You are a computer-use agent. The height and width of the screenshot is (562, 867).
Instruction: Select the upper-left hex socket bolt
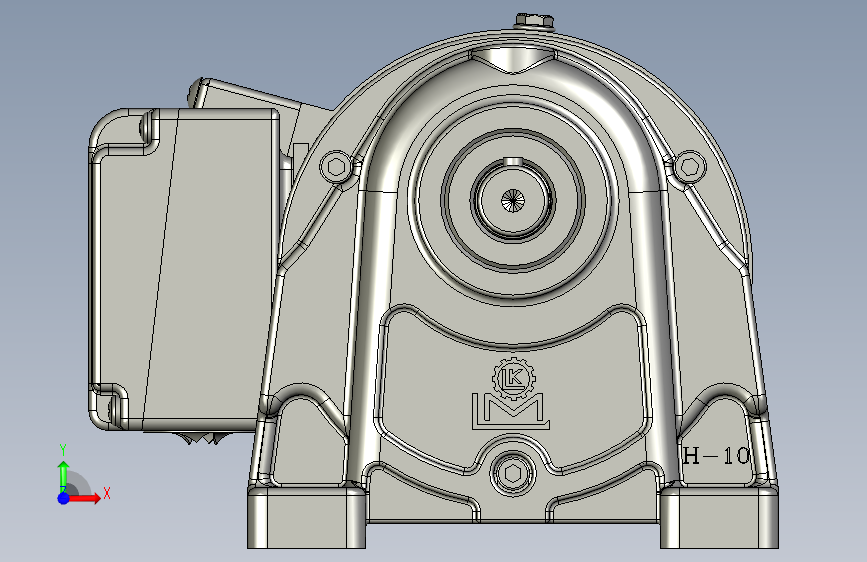[336, 166]
